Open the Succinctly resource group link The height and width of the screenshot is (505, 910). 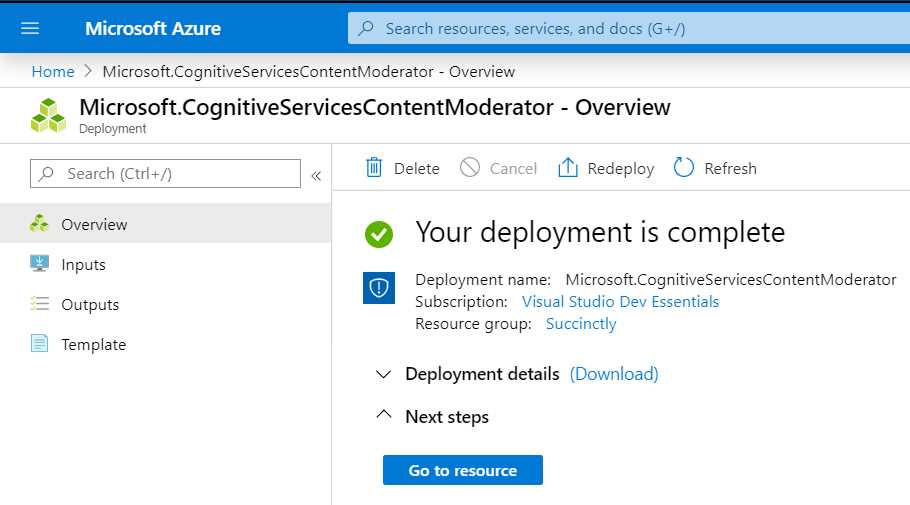[x=581, y=324]
